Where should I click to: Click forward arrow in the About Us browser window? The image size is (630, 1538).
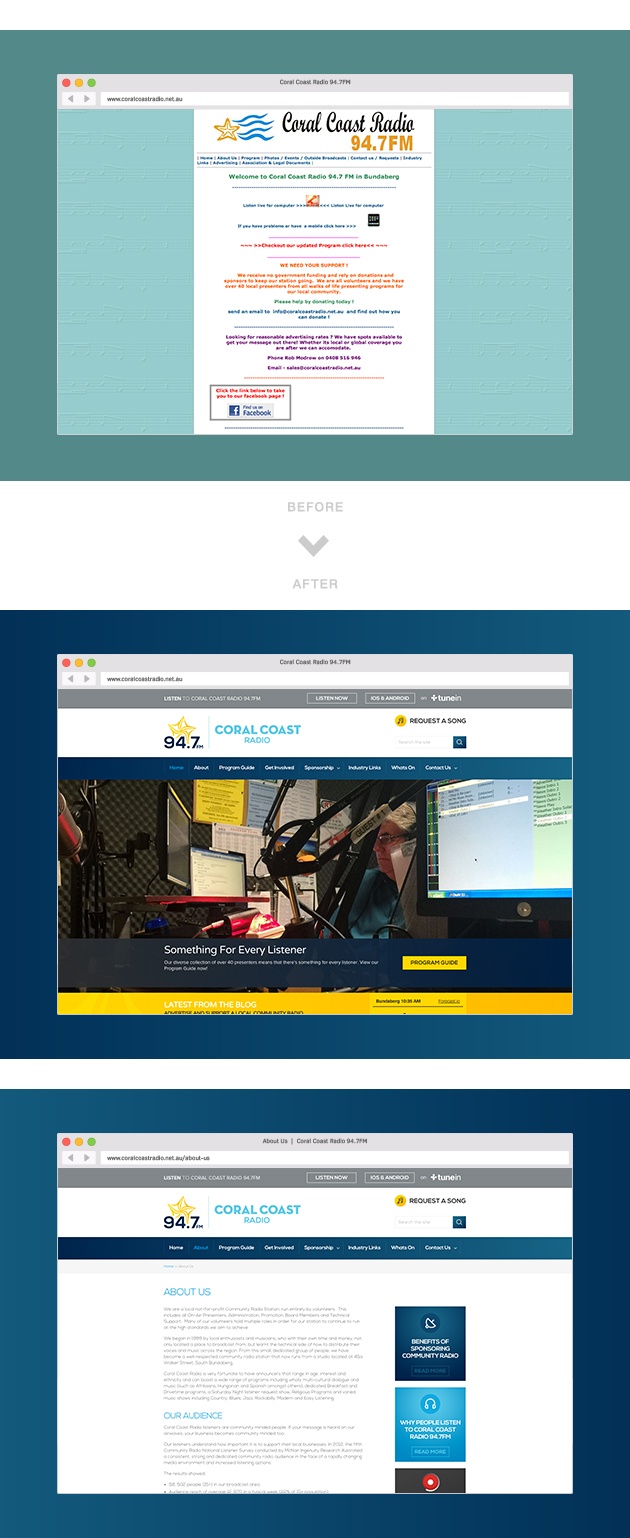tap(87, 1158)
